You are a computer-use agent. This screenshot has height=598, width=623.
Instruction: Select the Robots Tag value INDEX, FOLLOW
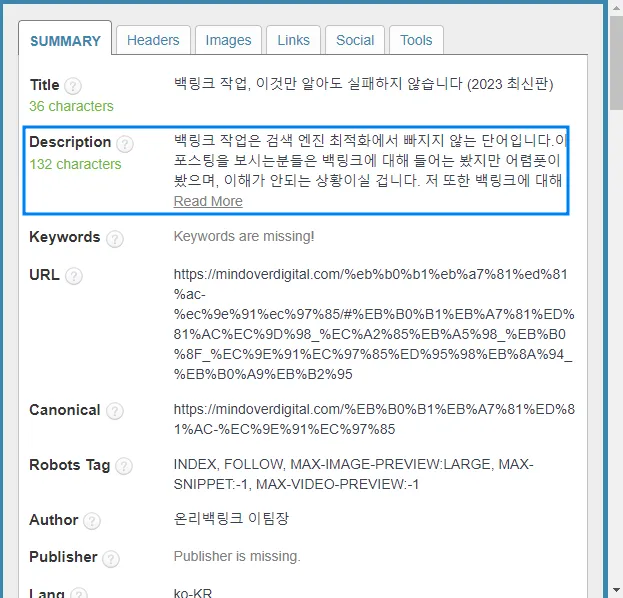pos(353,474)
